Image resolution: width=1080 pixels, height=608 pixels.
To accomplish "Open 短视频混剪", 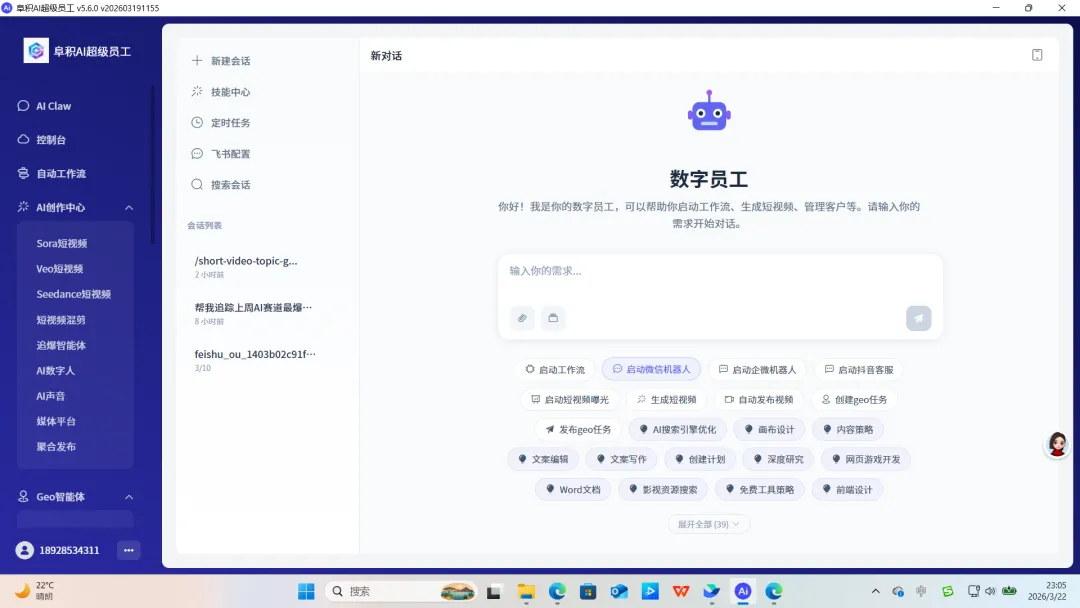I will click(x=61, y=319).
